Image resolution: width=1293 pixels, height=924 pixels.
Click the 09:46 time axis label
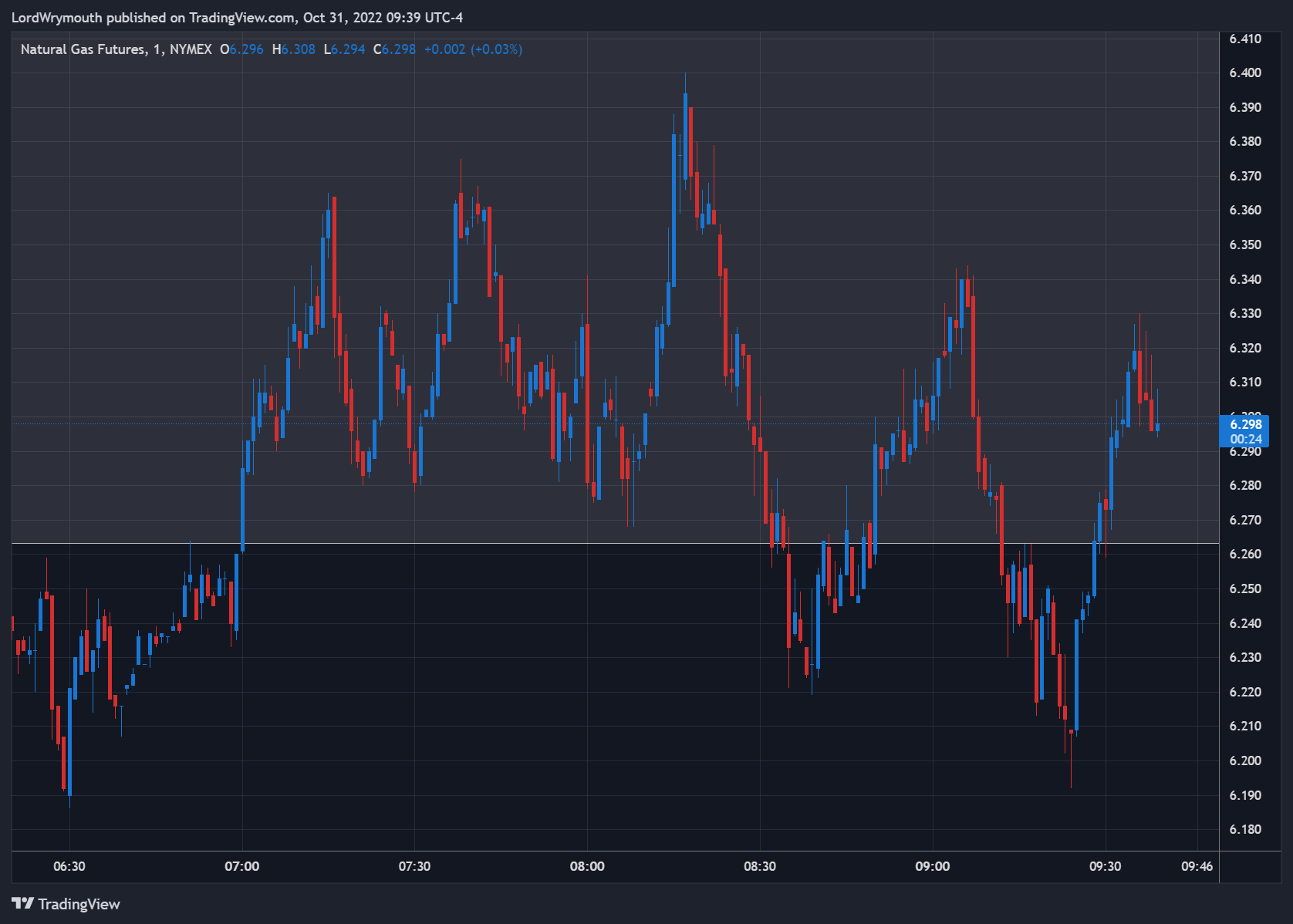(x=1197, y=866)
